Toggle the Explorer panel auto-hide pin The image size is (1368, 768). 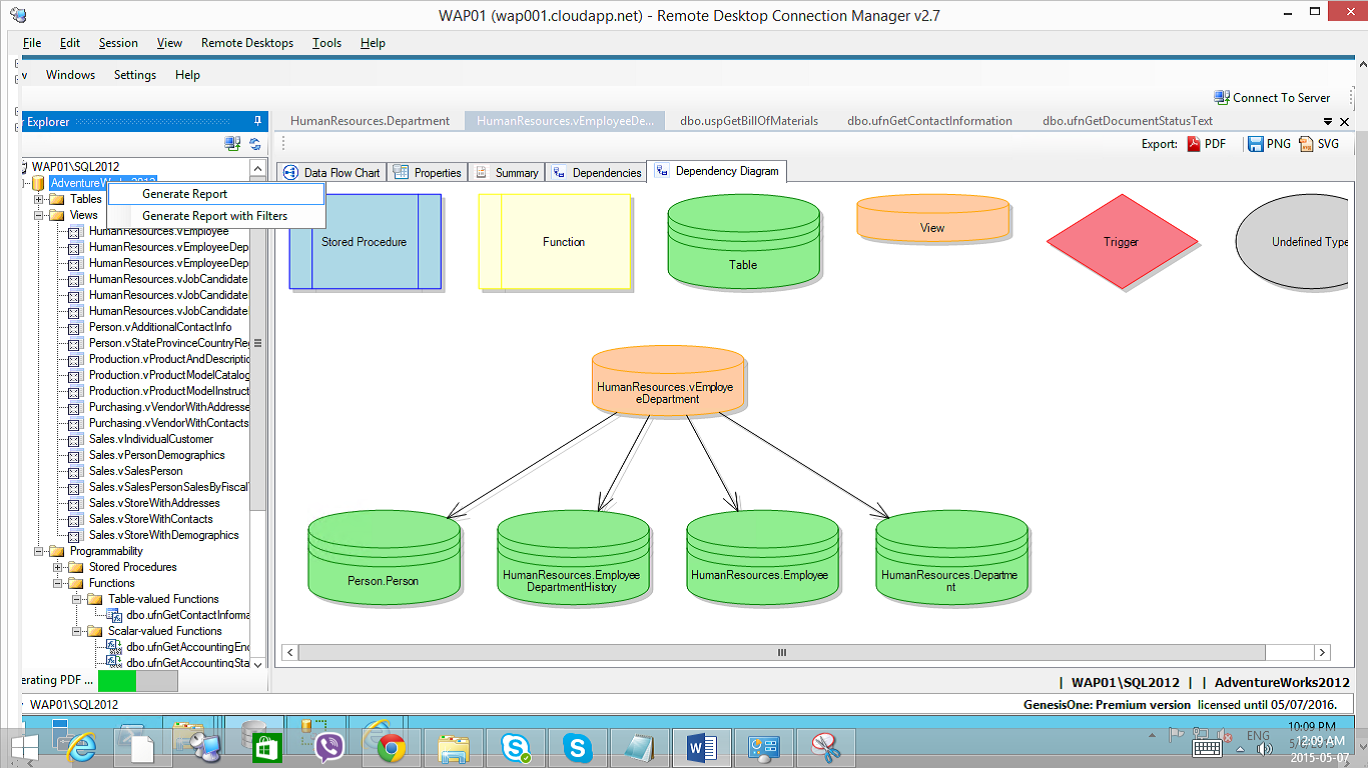258,121
